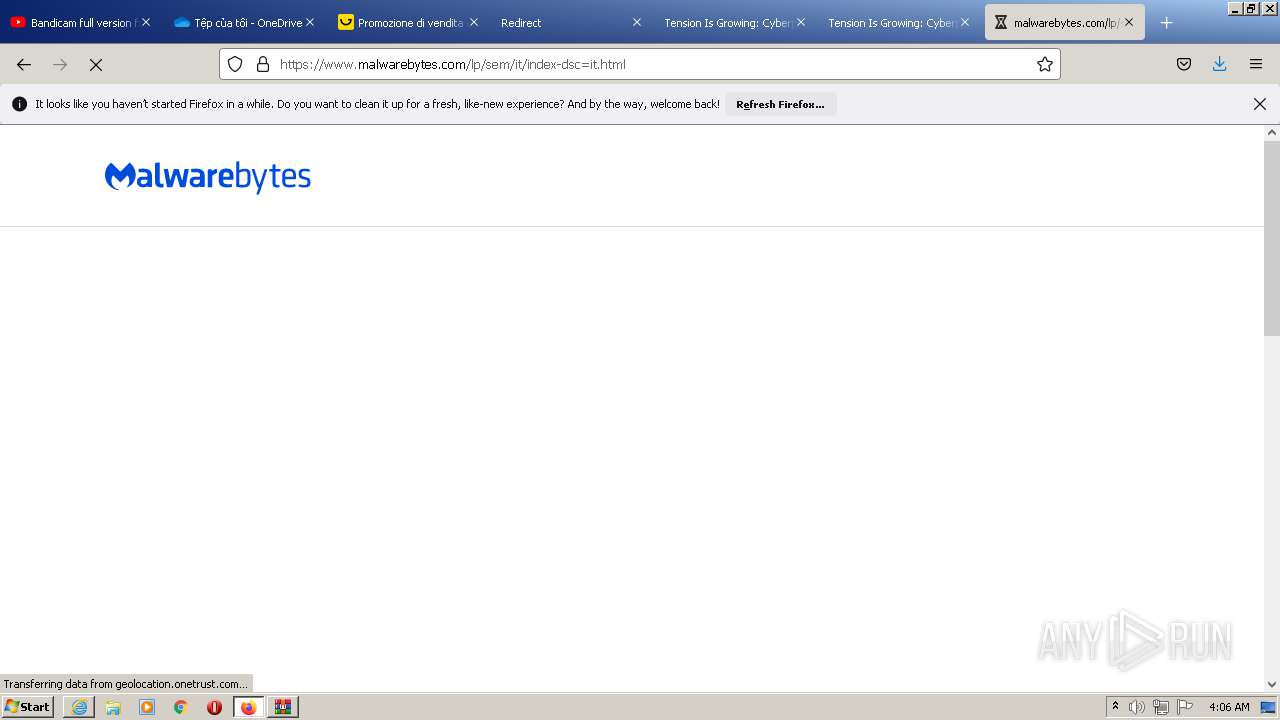Launch Internet Explorer from taskbar
1280x720 pixels.
point(79,707)
